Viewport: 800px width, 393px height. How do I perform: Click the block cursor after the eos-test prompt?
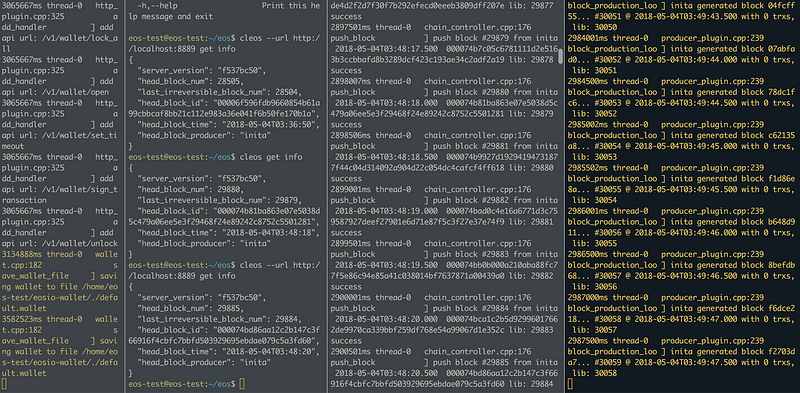point(242,383)
